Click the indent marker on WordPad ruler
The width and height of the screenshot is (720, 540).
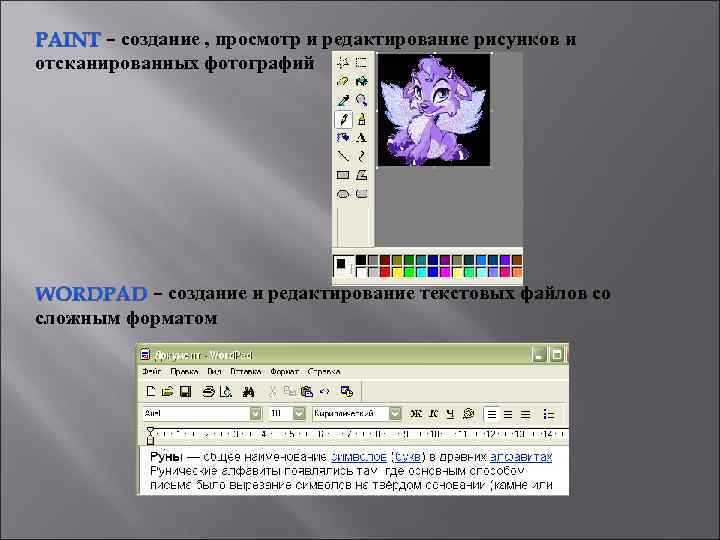(x=150, y=436)
